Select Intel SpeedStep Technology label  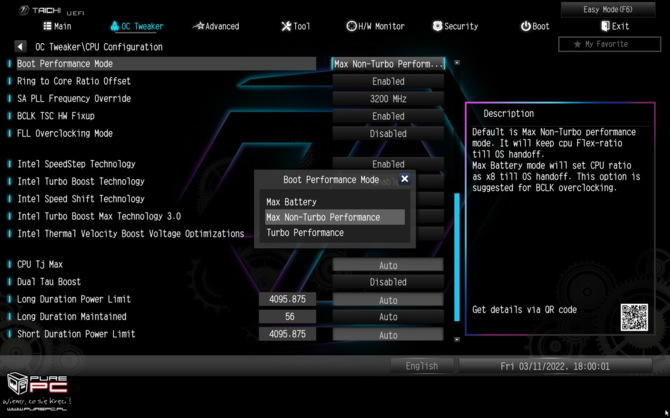76,164
